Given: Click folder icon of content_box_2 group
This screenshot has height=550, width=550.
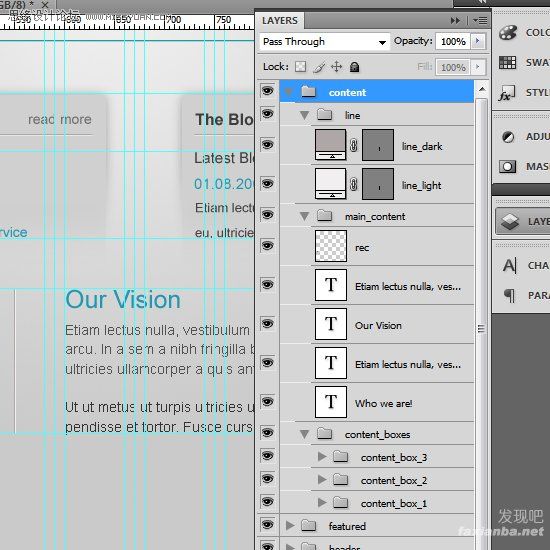Looking at the screenshot, I should tap(340, 479).
